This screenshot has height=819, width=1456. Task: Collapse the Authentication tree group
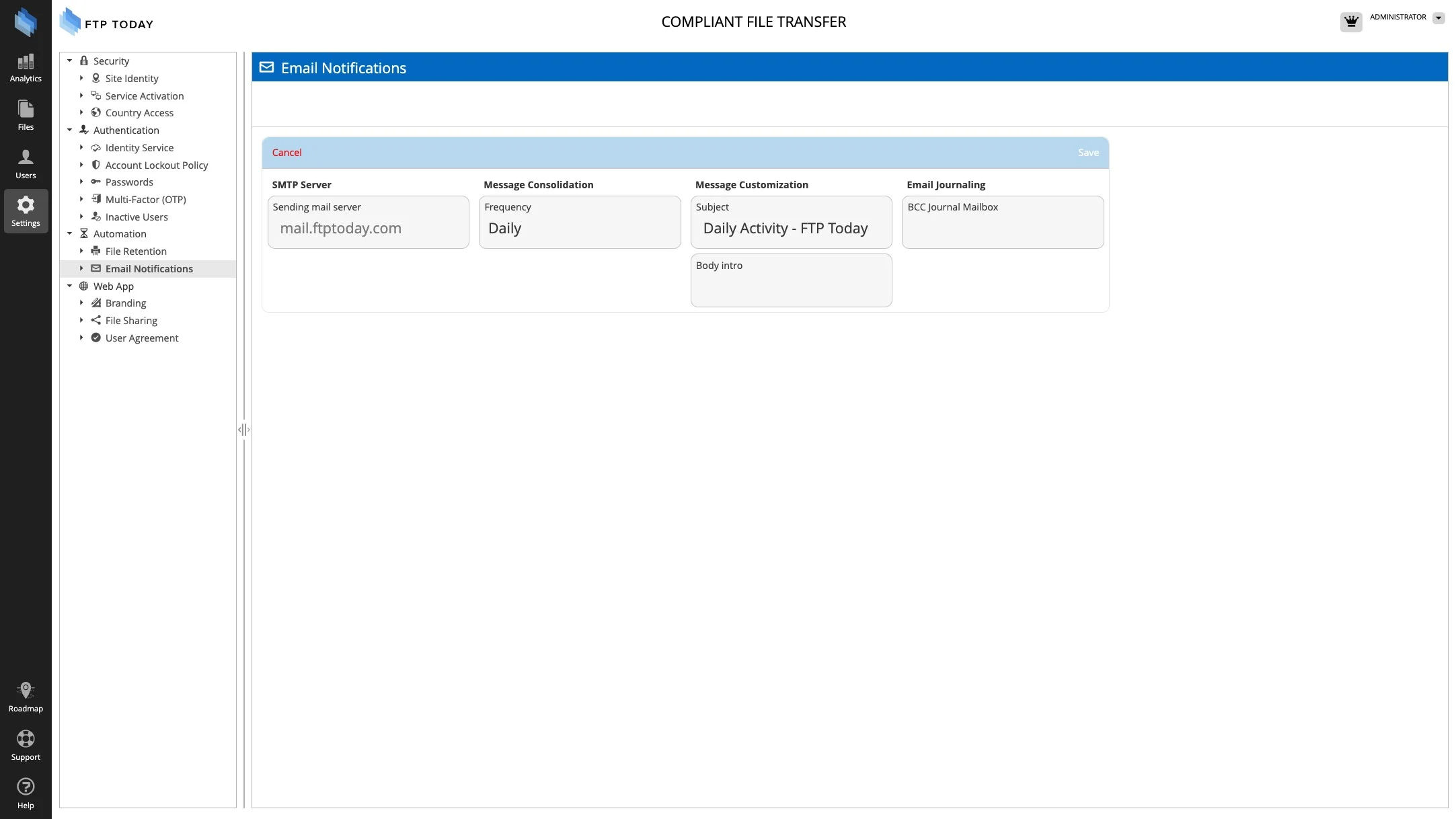(69, 130)
